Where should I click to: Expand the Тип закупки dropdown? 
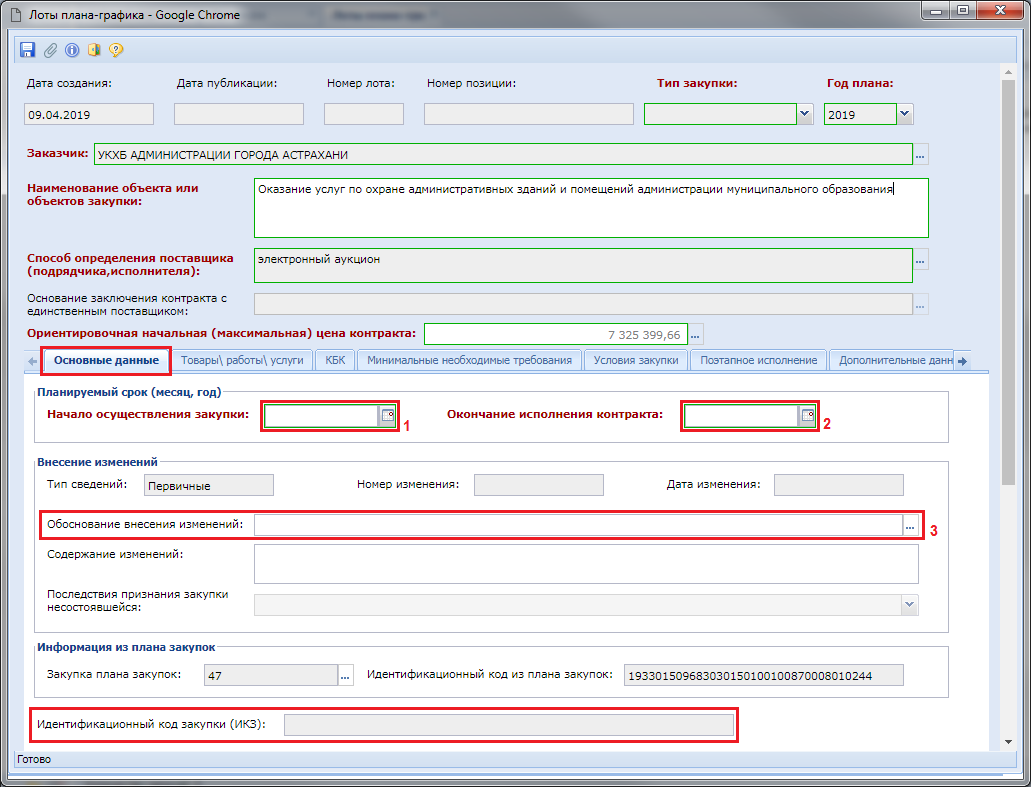tap(805, 114)
